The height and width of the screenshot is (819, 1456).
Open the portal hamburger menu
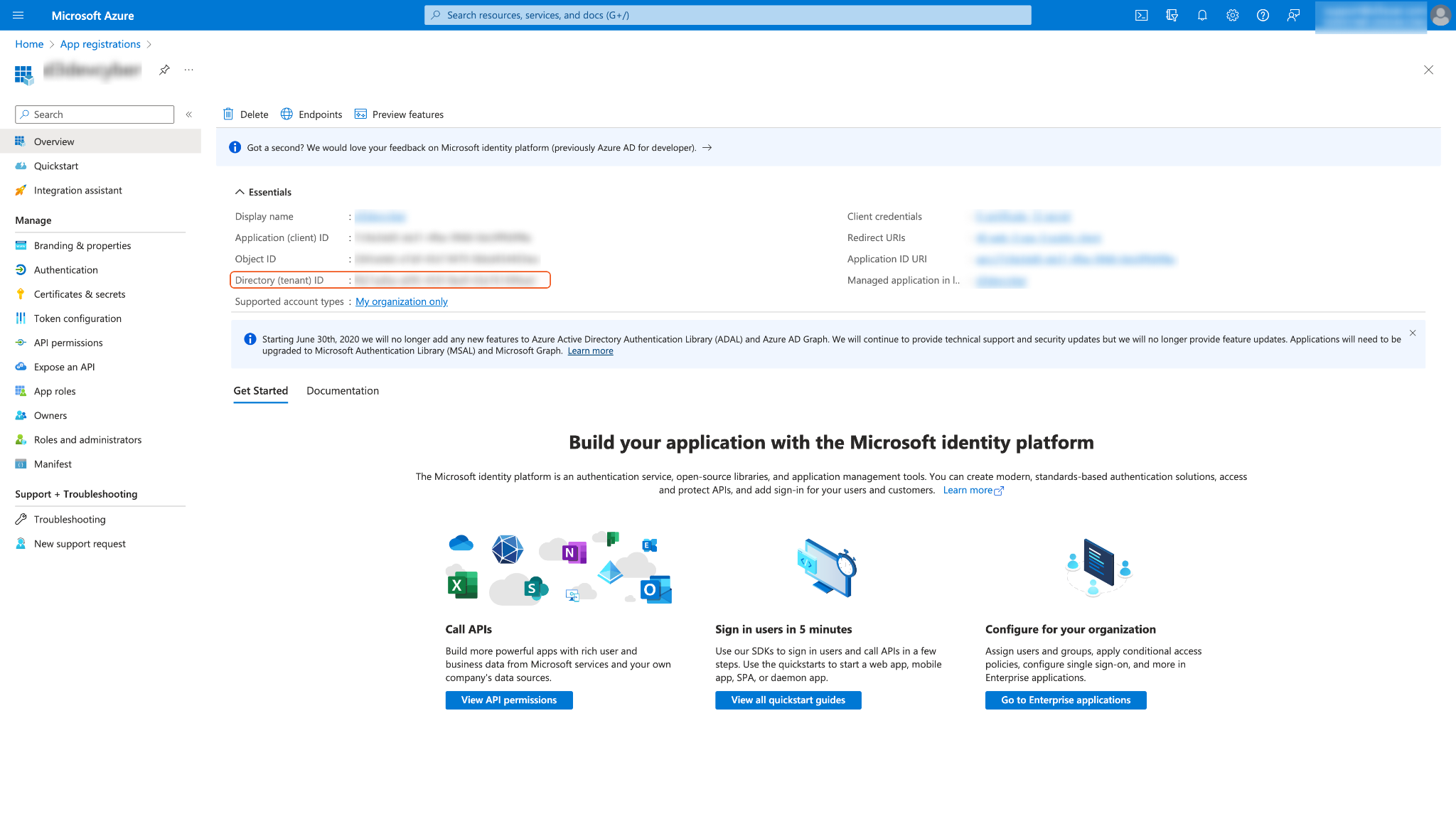tap(18, 15)
